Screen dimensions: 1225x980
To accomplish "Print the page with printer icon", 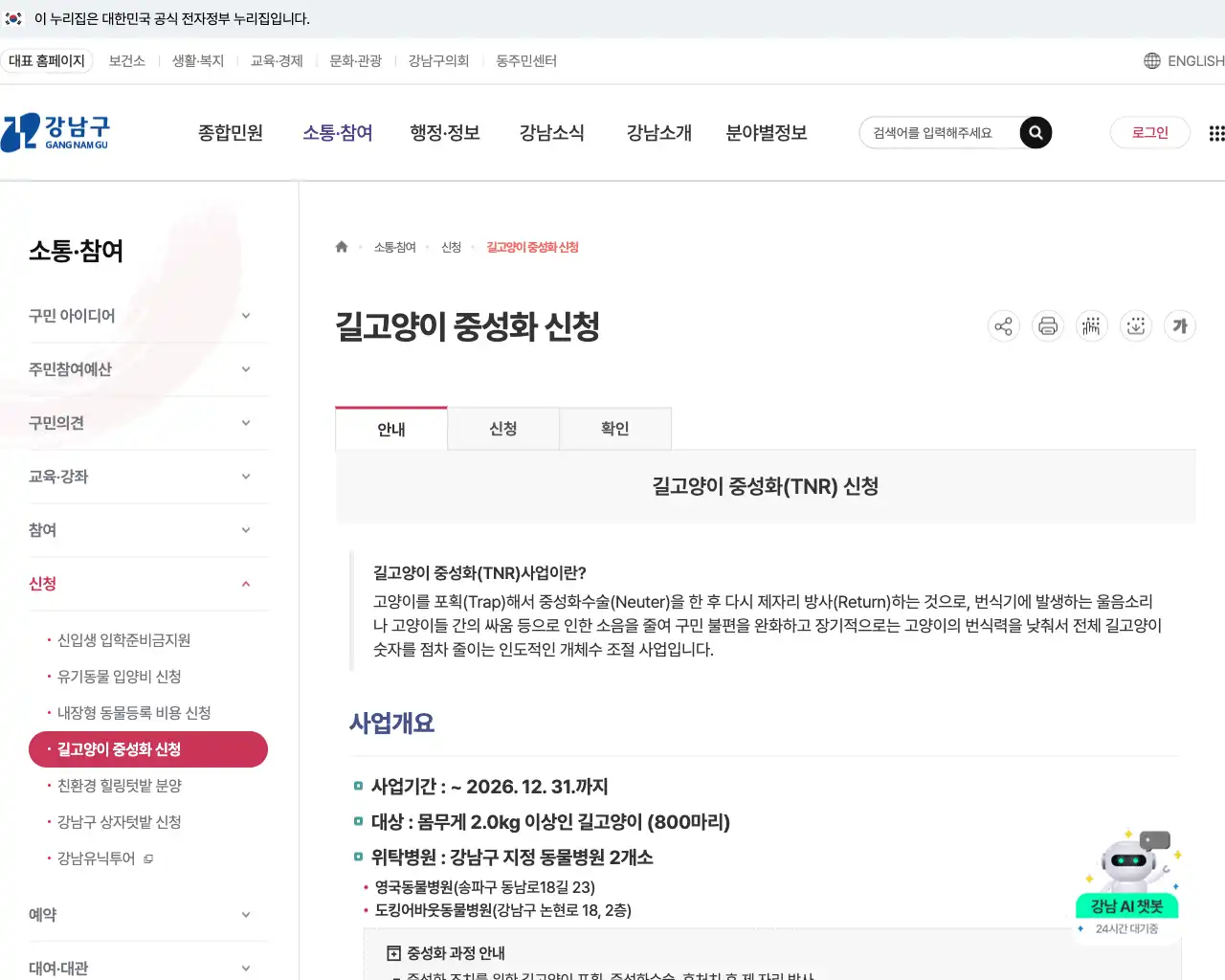I will [1048, 326].
